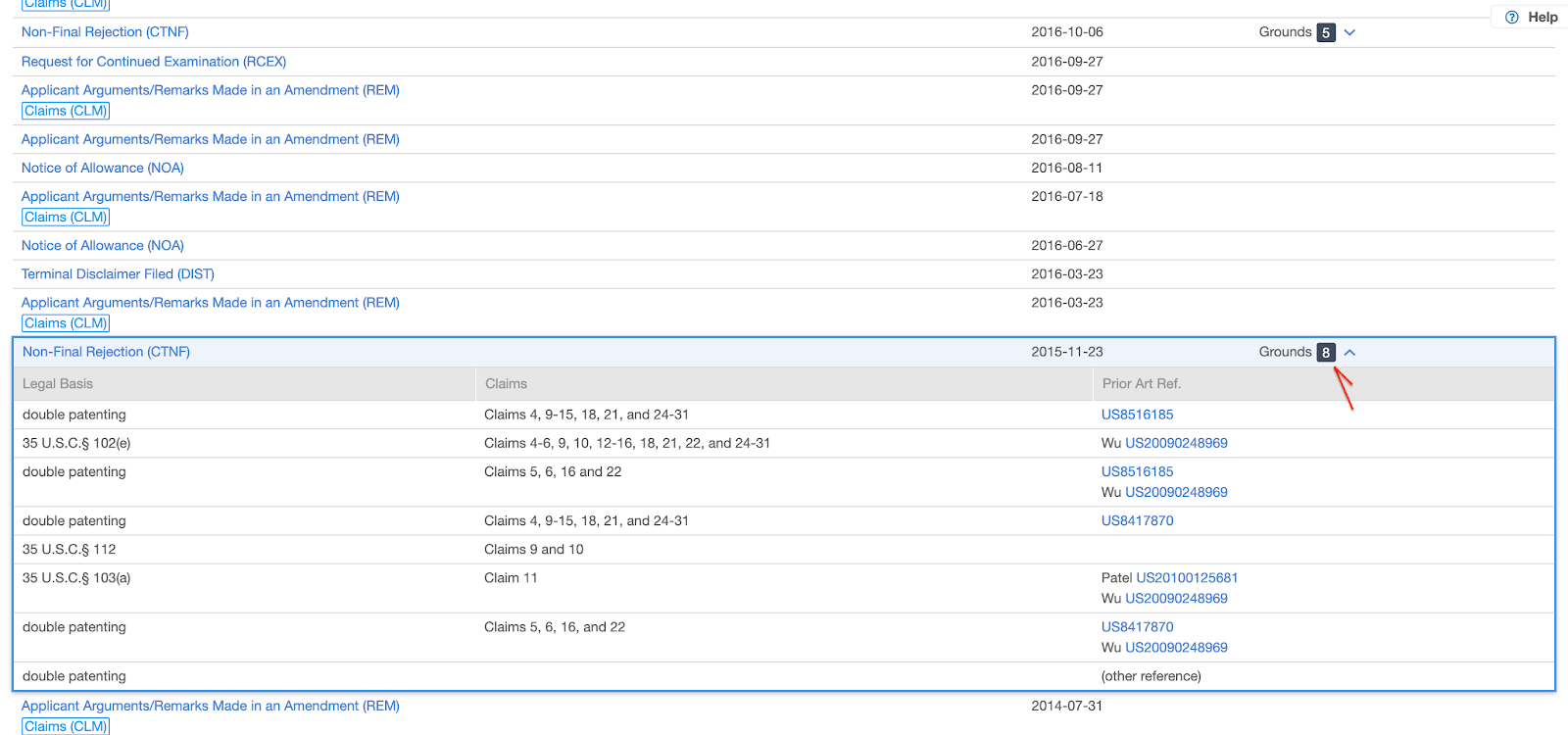
Task: Select the date 2014-07-31
Action: tap(1067, 706)
